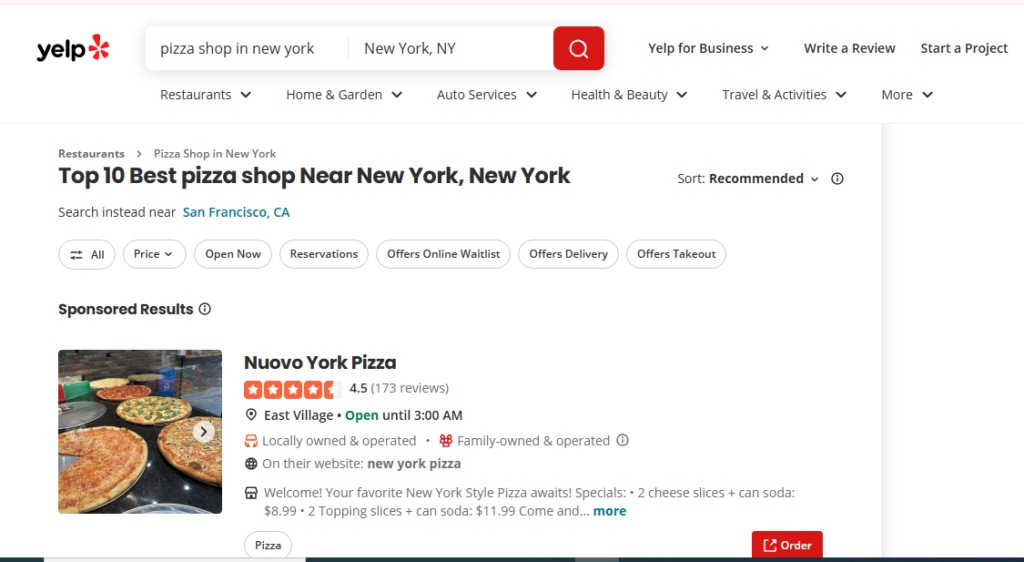Click the Locally owned storefront icon
This screenshot has height=562, width=1024.
point(251,441)
